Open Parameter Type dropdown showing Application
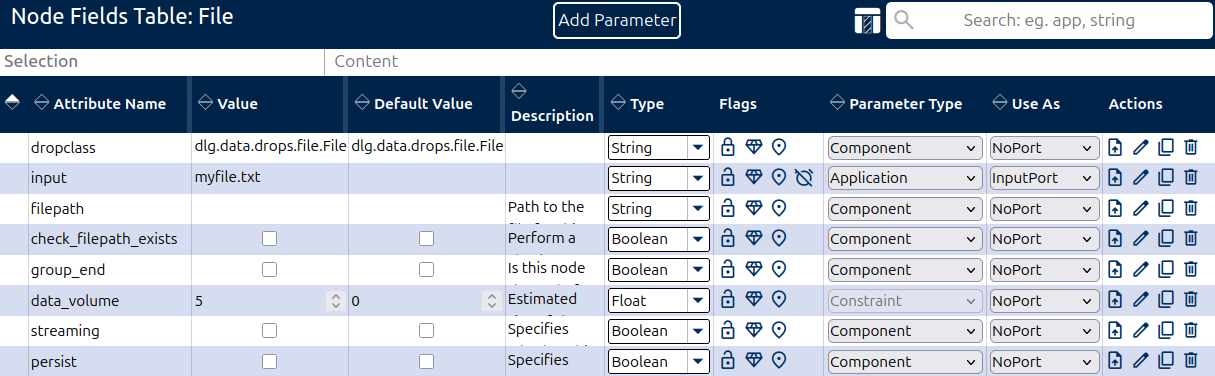This screenshot has height=376, width=1215. 905,178
